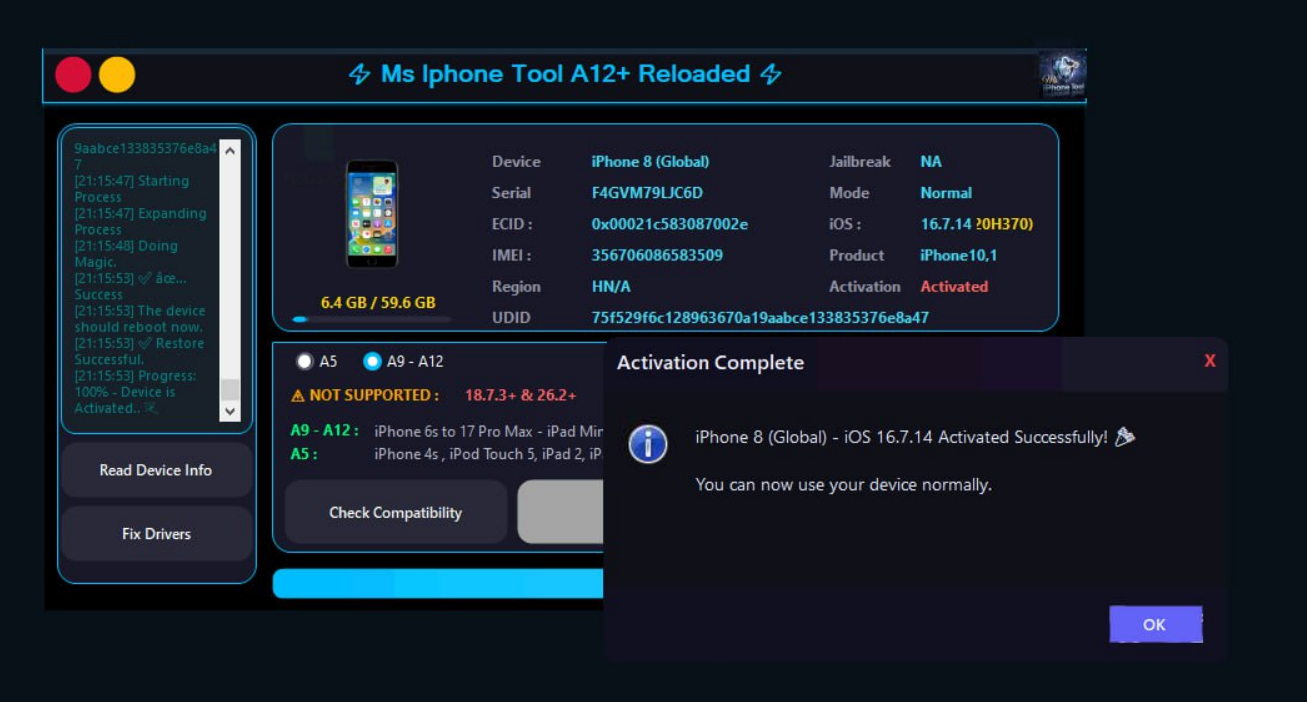
Task: Click the yellow circle window button
Action: point(117,75)
